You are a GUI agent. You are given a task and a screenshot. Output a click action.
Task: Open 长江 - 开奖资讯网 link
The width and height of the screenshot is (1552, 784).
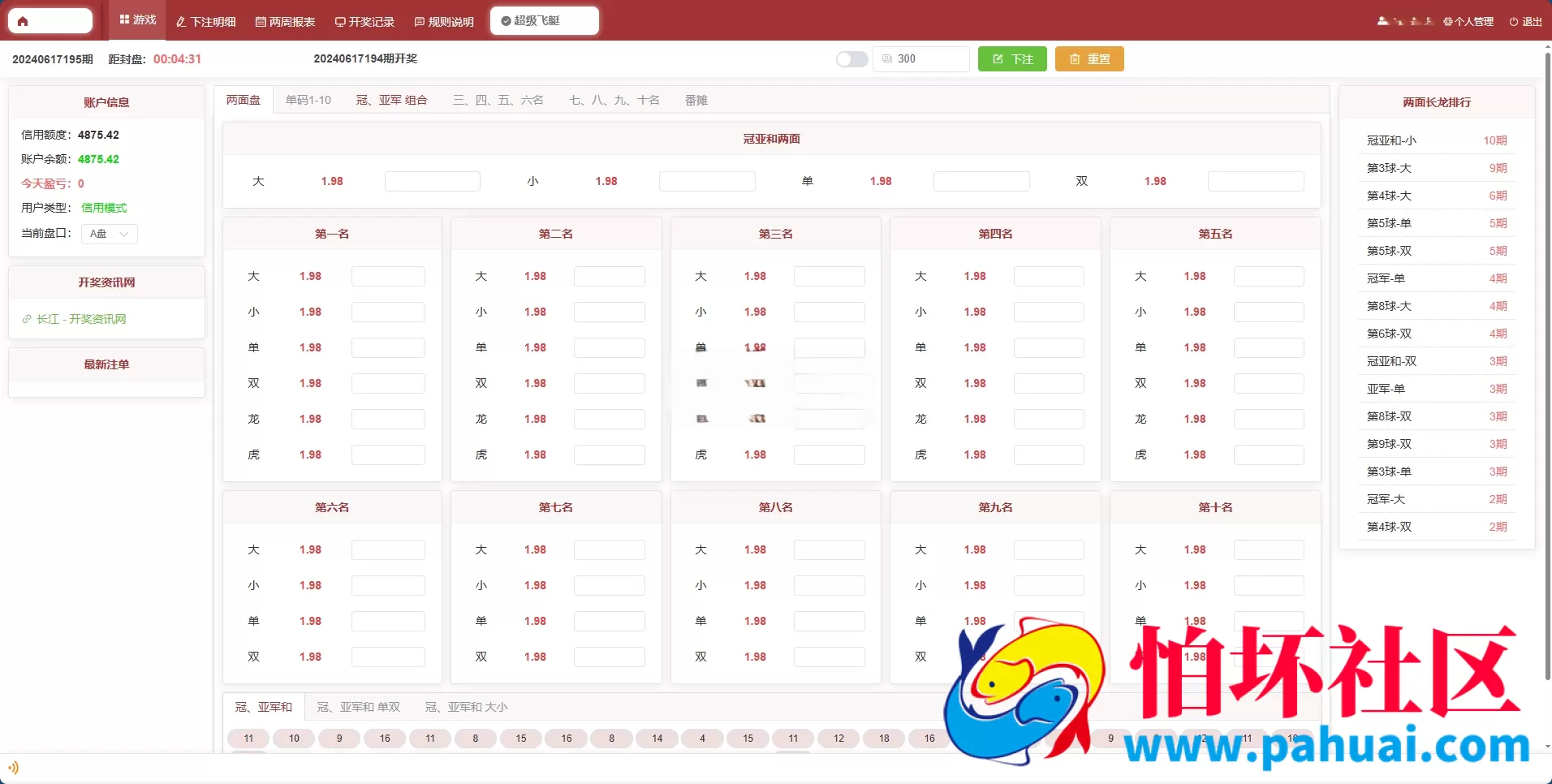74,319
